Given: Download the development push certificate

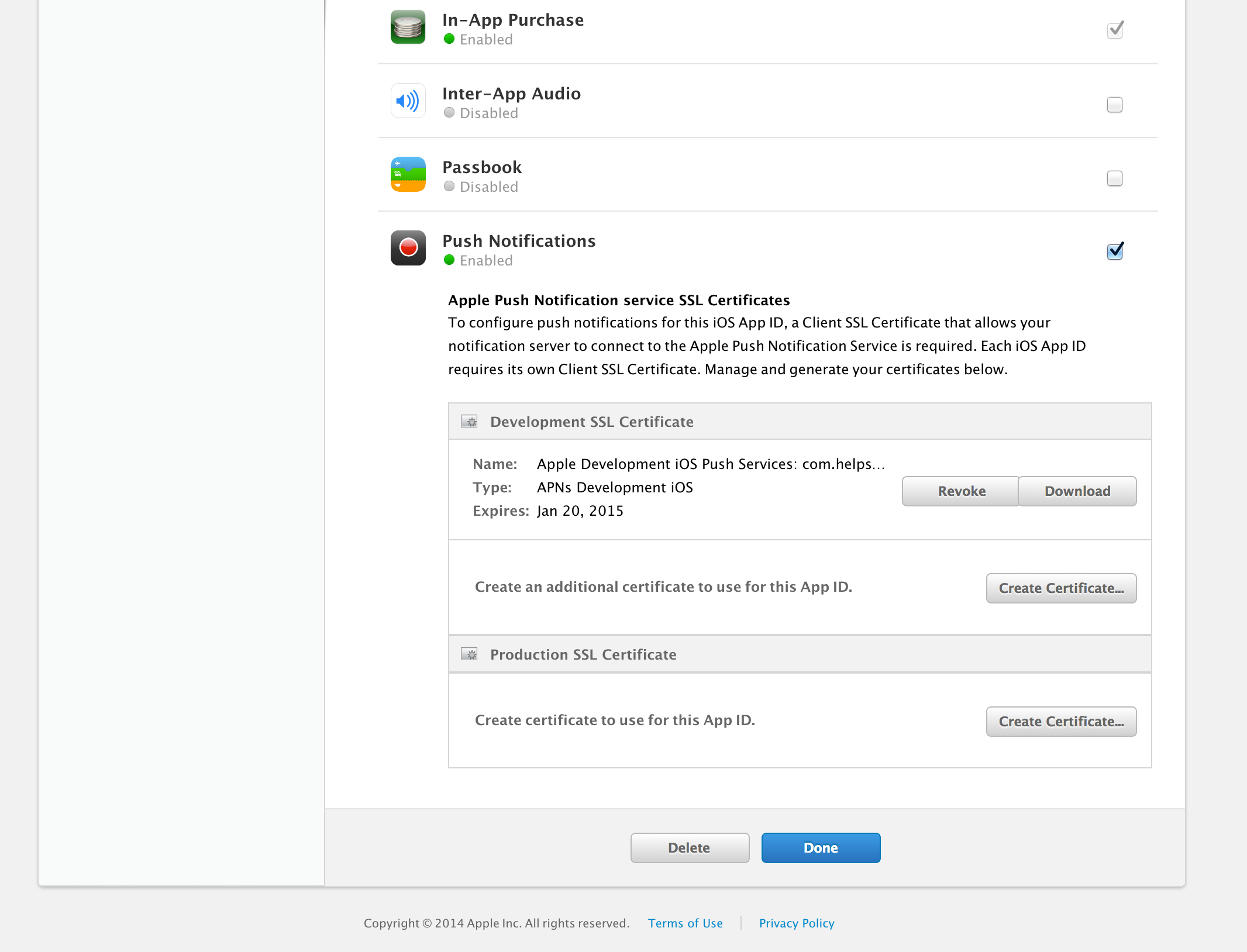Looking at the screenshot, I should [1077, 491].
